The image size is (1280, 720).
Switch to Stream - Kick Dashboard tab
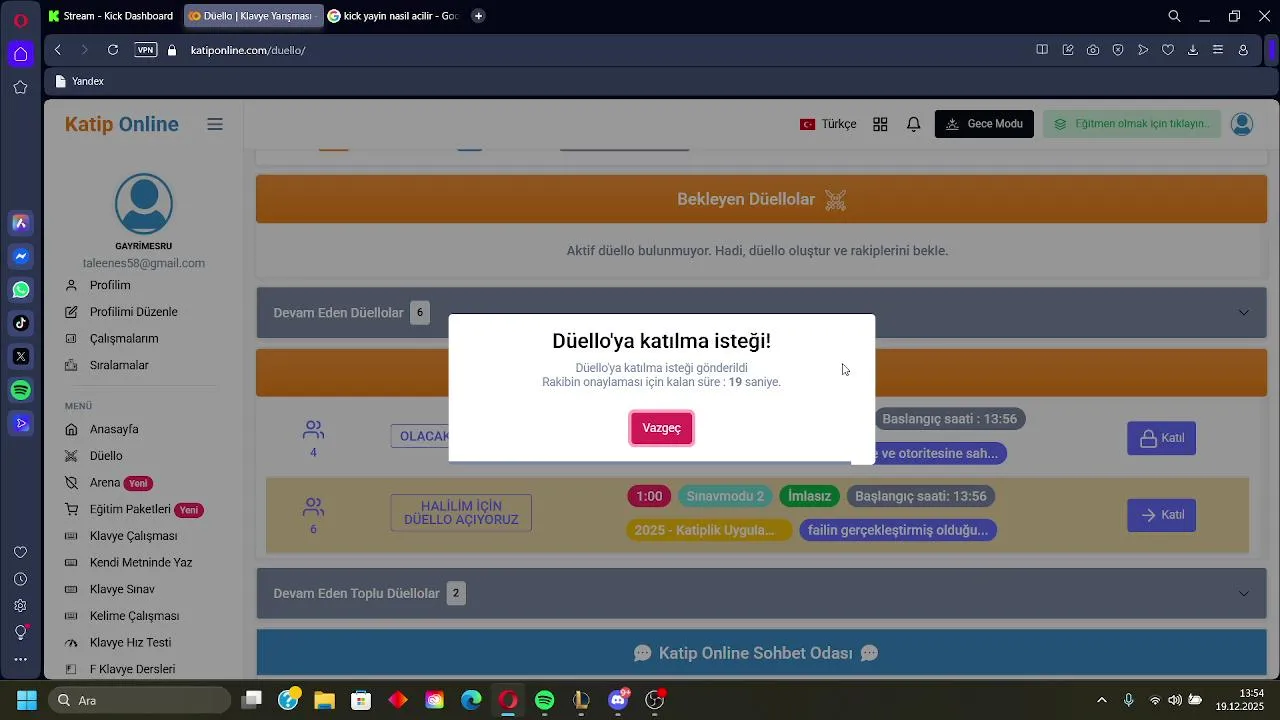coord(112,16)
